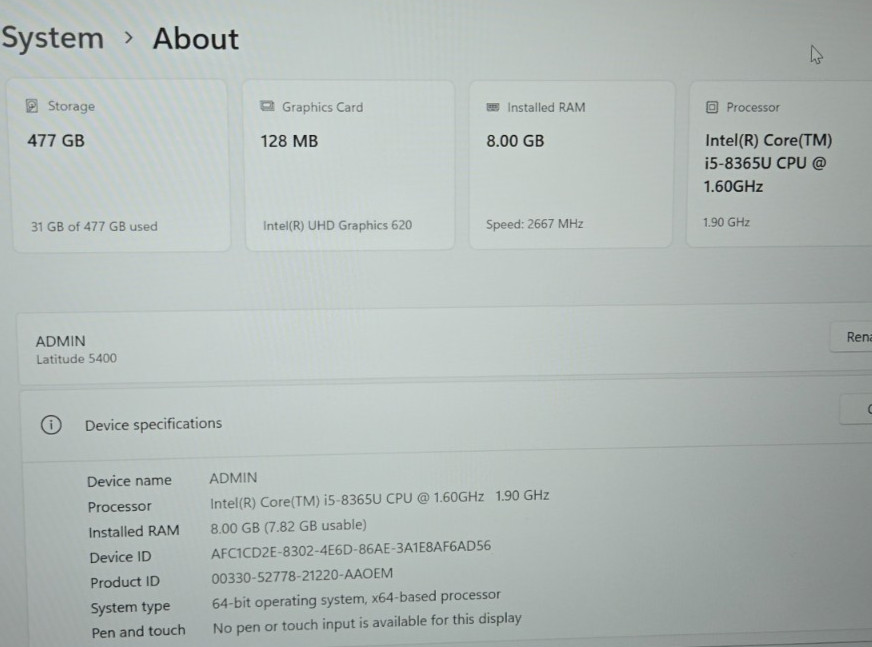The width and height of the screenshot is (872, 647).
Task: Select the i5-8365U processor value in specifications
Action: tap(379, 498)
